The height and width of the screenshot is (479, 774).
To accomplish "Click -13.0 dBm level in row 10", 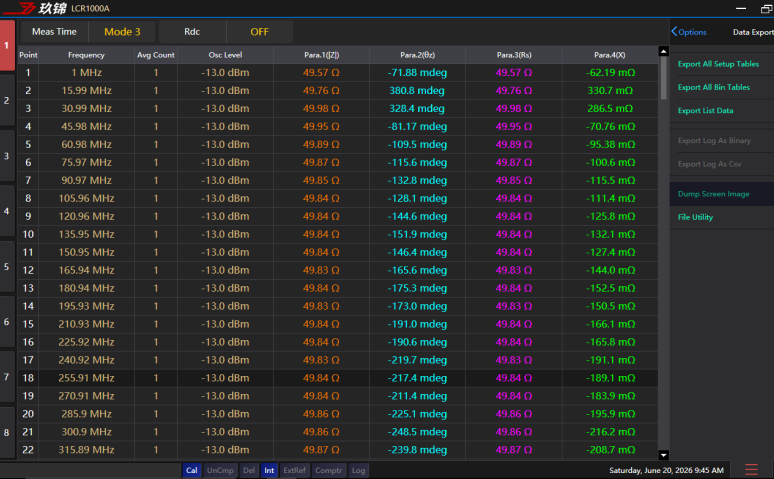I will 225,234.
